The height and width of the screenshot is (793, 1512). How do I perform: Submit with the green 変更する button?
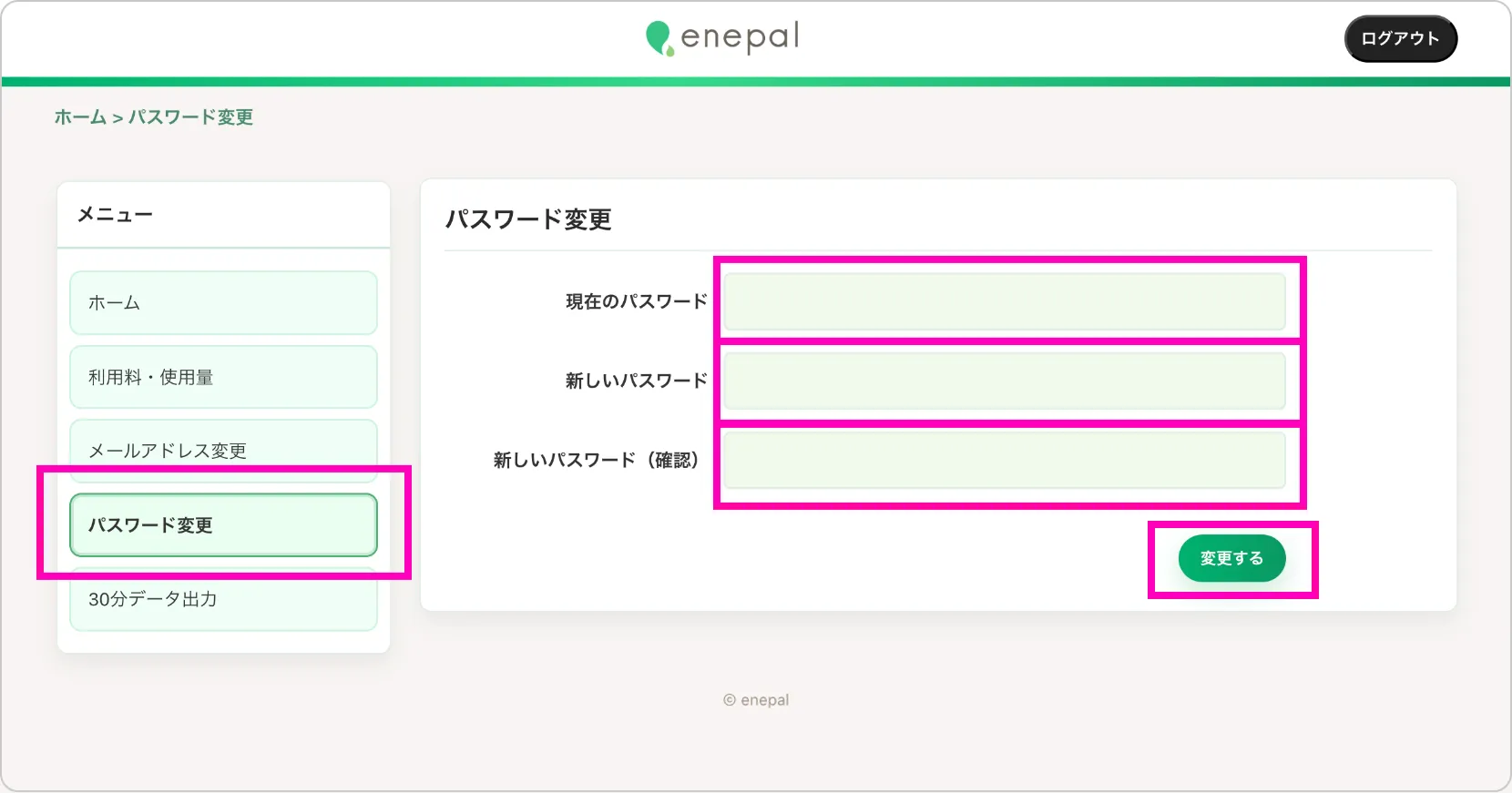coord(1231,558)
